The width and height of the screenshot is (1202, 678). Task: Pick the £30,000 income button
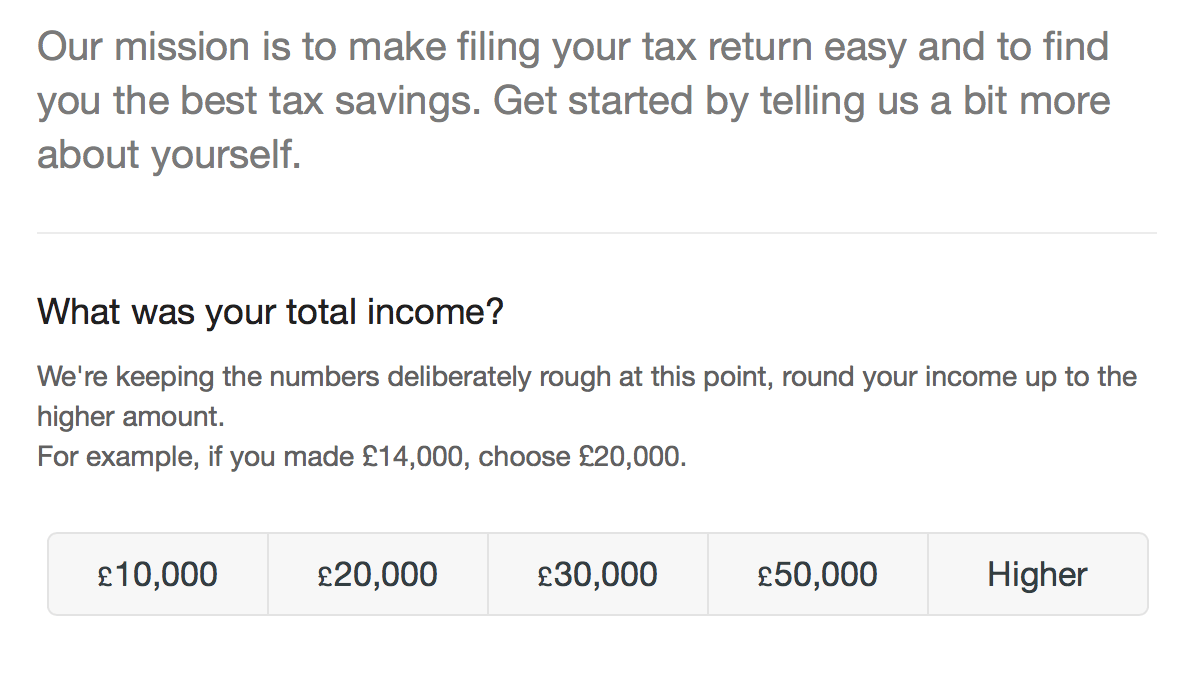[598, 574]
